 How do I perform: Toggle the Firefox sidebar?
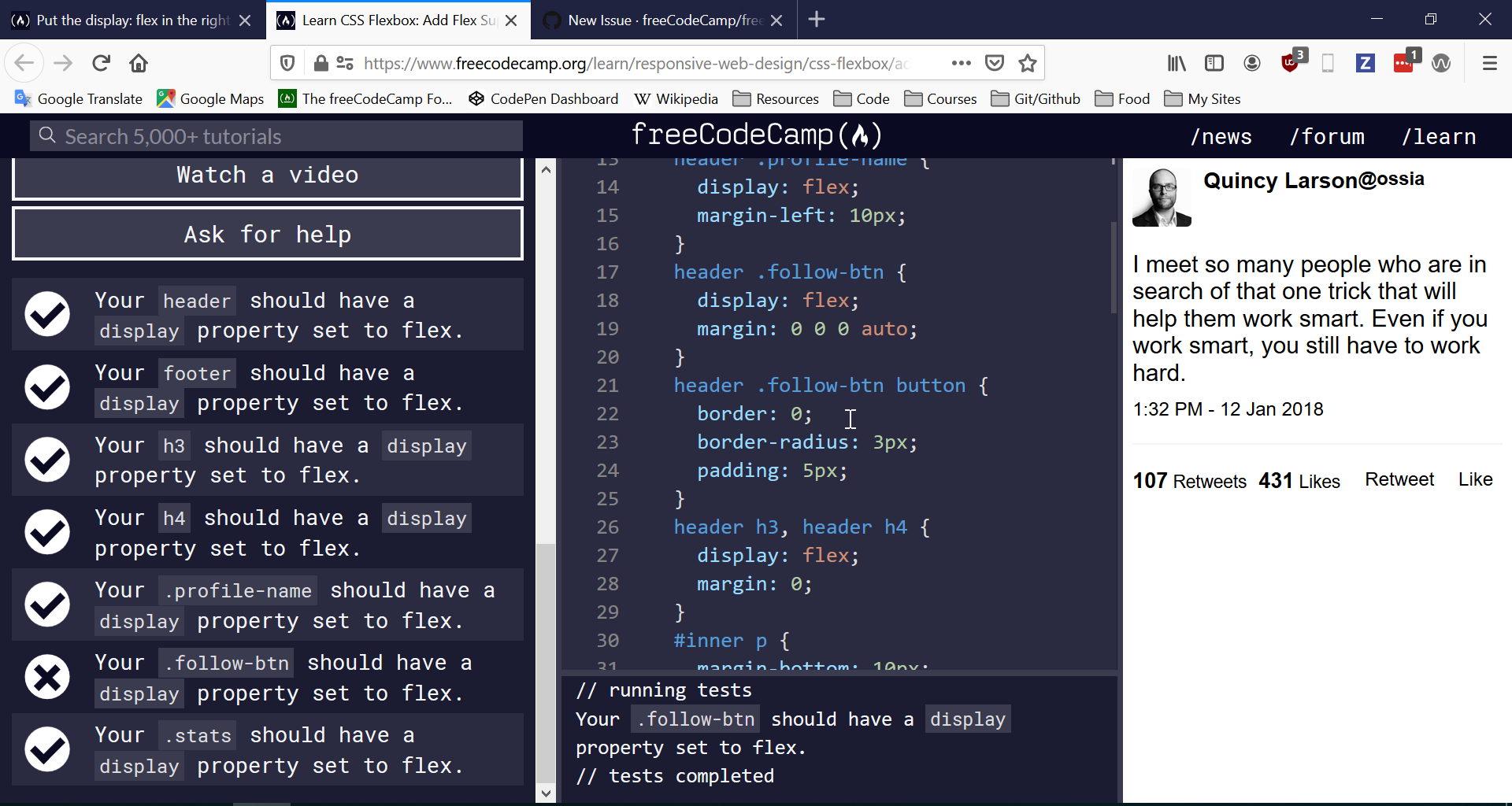click(1214, 63)
